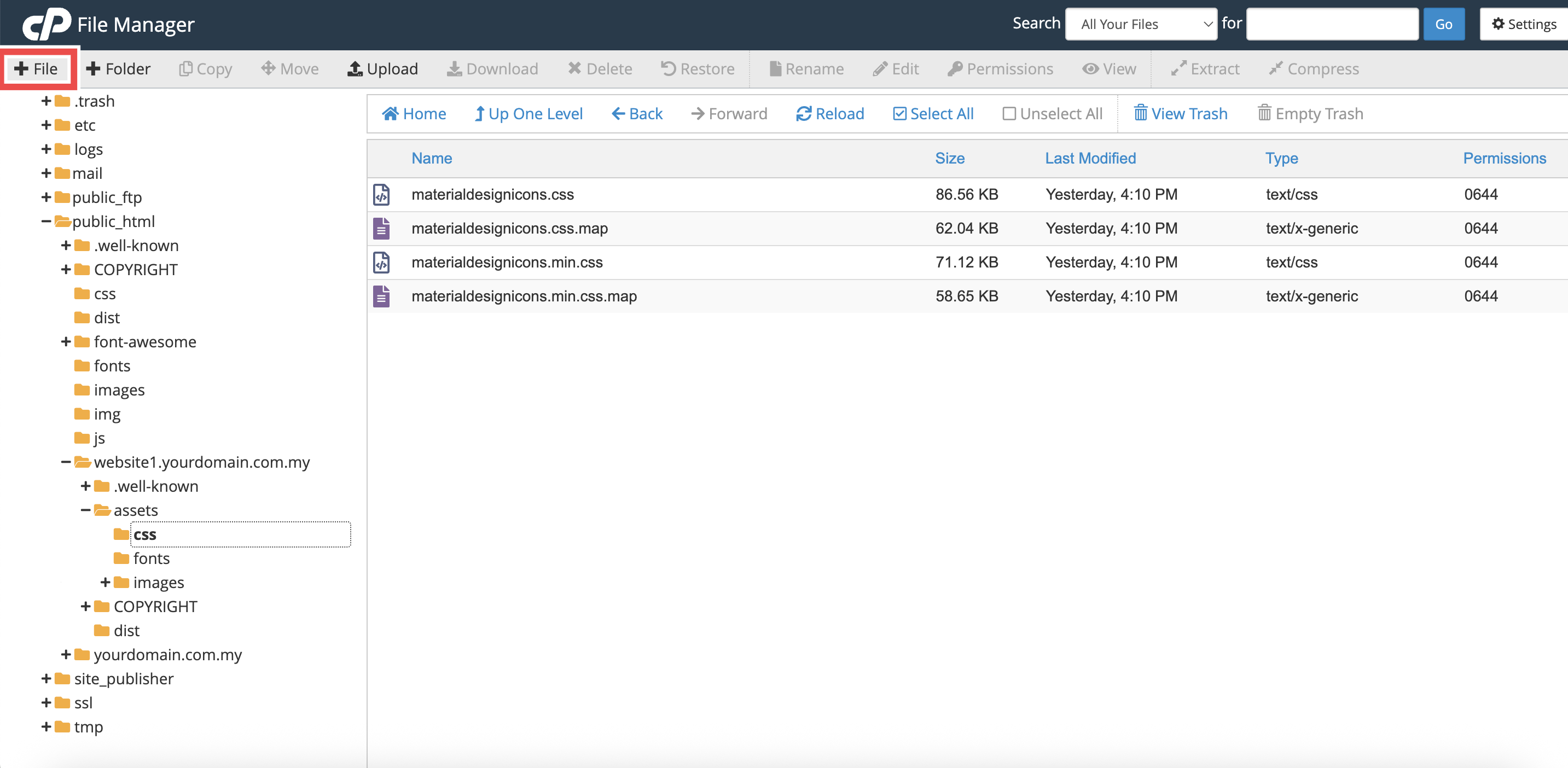Click the Go search button
Image resolution: width=1568 pixels, height=768 pixels.
pos(1444,25)
